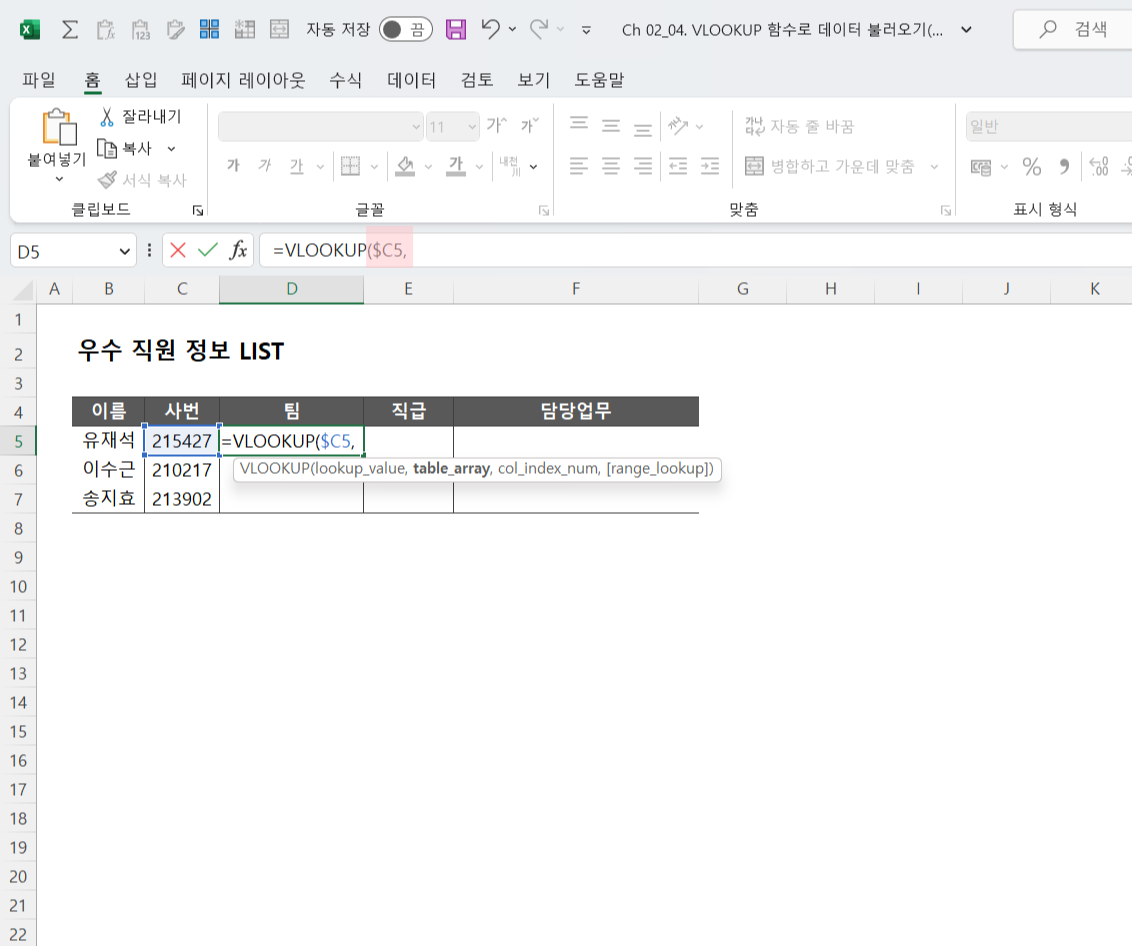This screenshot has height=946, width=1132.
Task: Open the file name title dropdown chevron
Action: click(966, 30)
